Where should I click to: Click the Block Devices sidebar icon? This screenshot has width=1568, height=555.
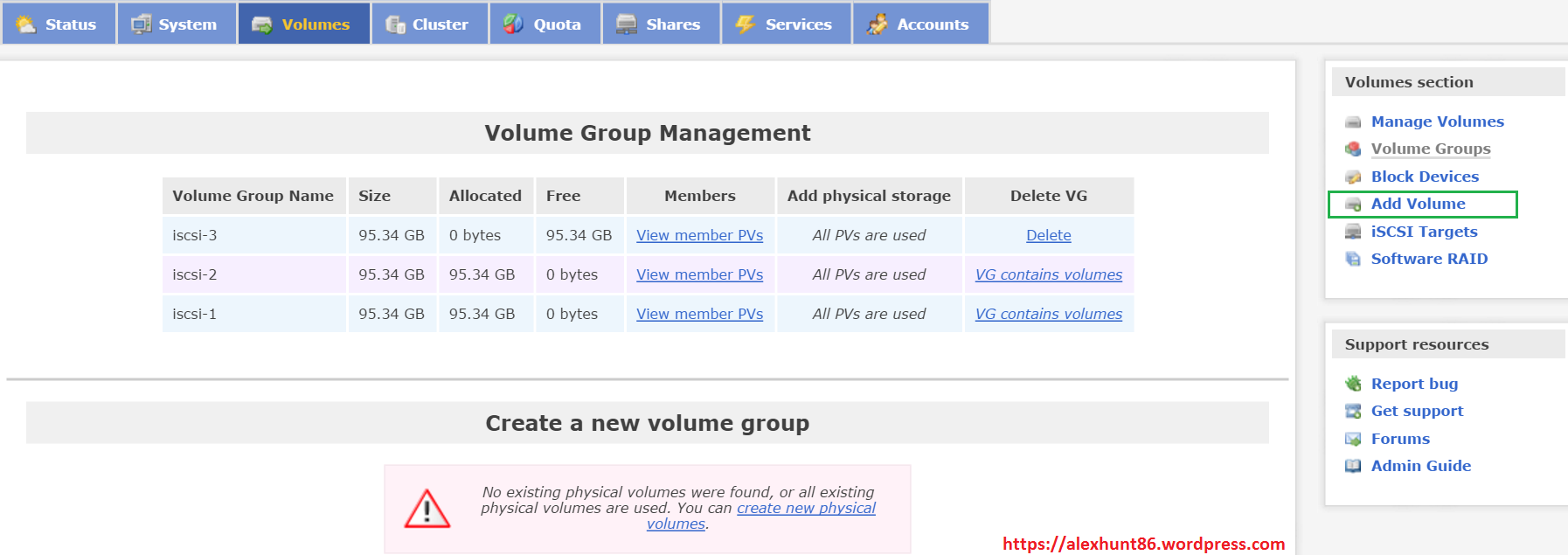pyautogui.click(x=1353, y=177)
